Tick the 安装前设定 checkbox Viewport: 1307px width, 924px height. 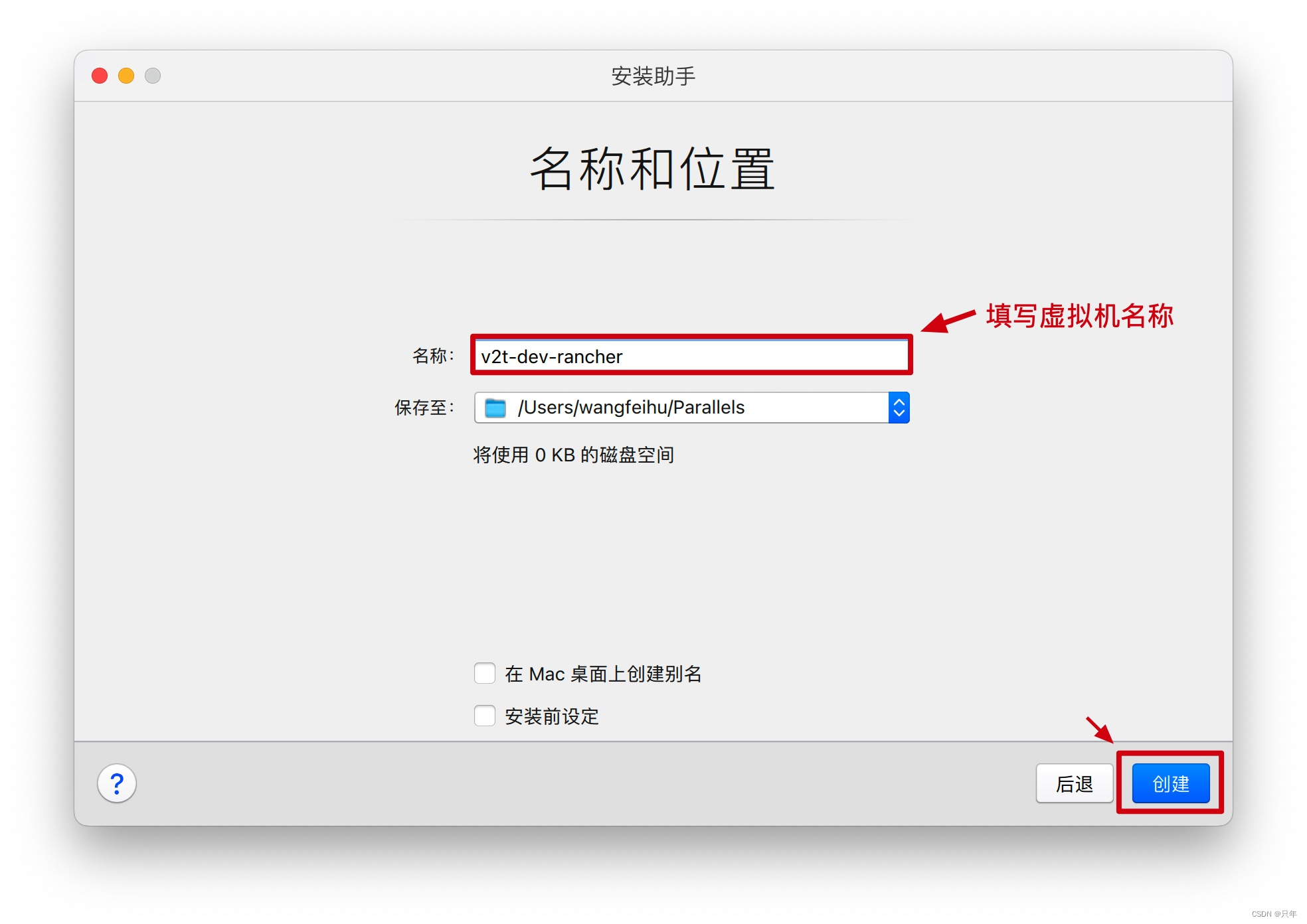(x=485, y=716)
